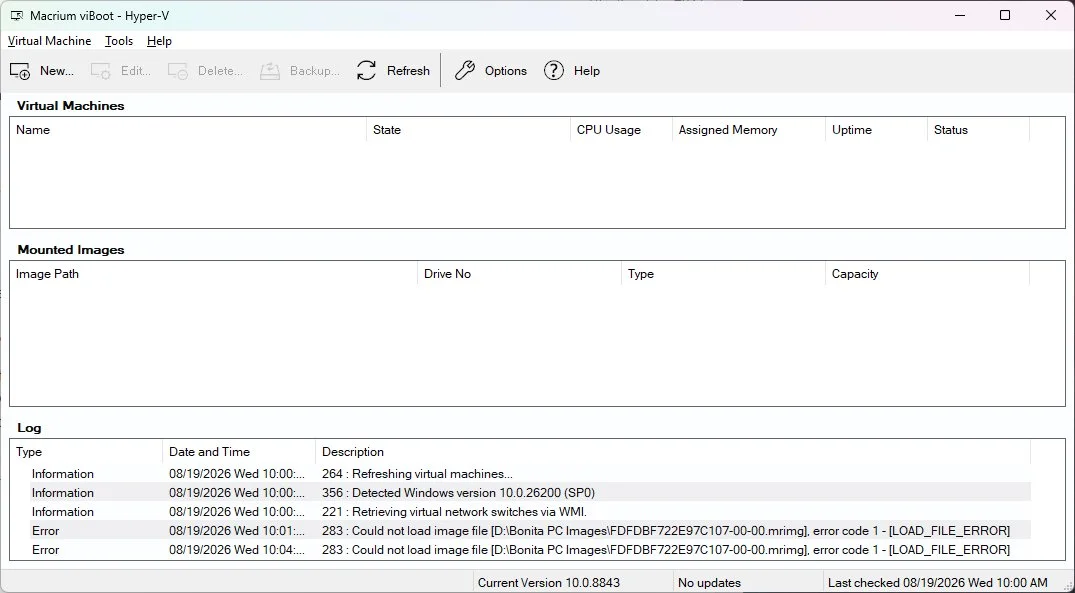Screen dimensions: 1075x593
Task: Select the 'Refreshing virtual machines...' log entry
Action: coord(530,474)
